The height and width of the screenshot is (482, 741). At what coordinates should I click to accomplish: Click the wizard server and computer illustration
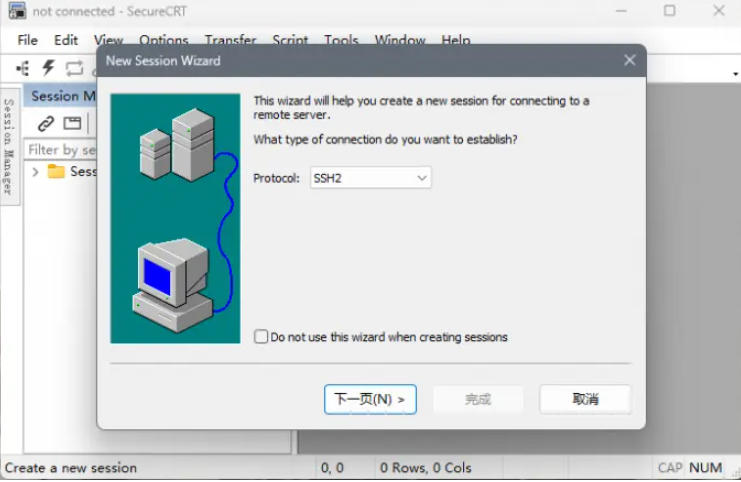(175, 218)
